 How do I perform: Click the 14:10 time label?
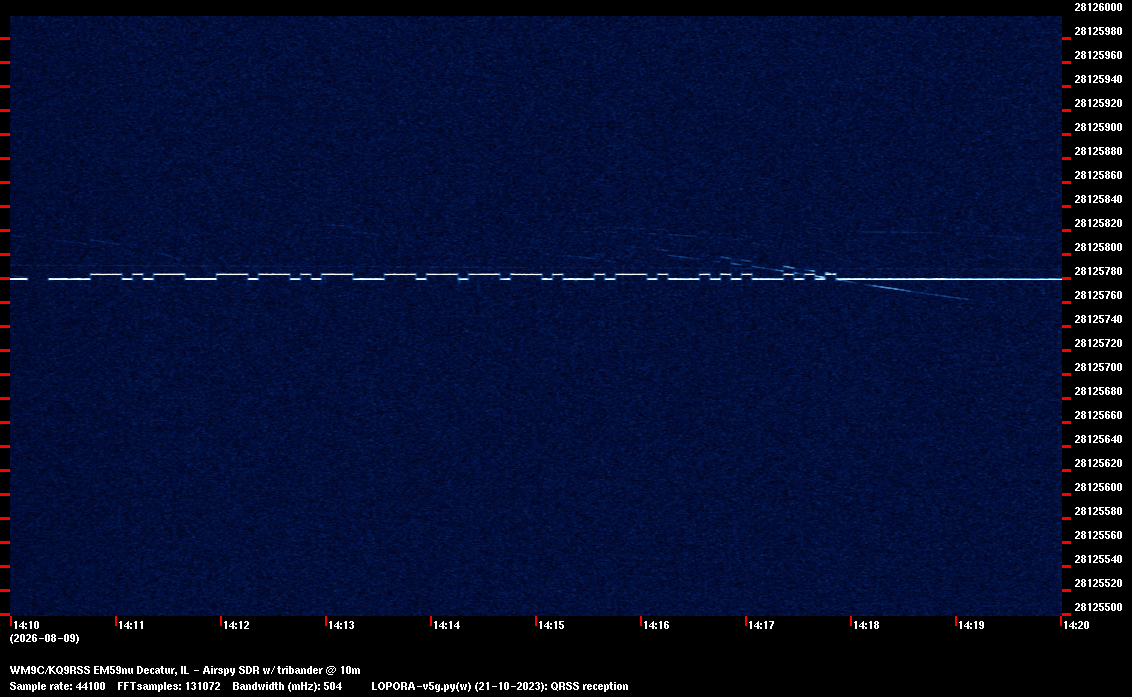[x=27, y=625]
